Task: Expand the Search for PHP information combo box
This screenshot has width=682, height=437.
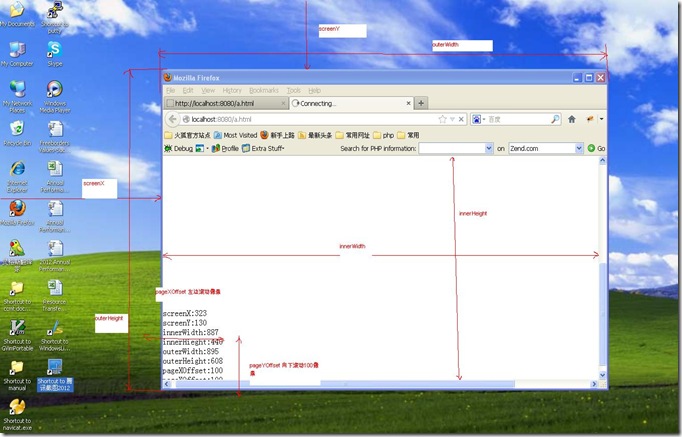Action: click(488, 148)
